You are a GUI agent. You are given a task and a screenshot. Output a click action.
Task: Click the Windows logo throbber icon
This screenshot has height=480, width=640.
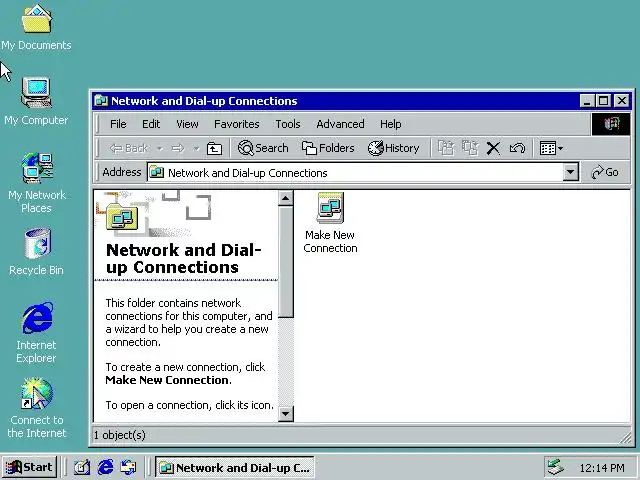(611, 124)
